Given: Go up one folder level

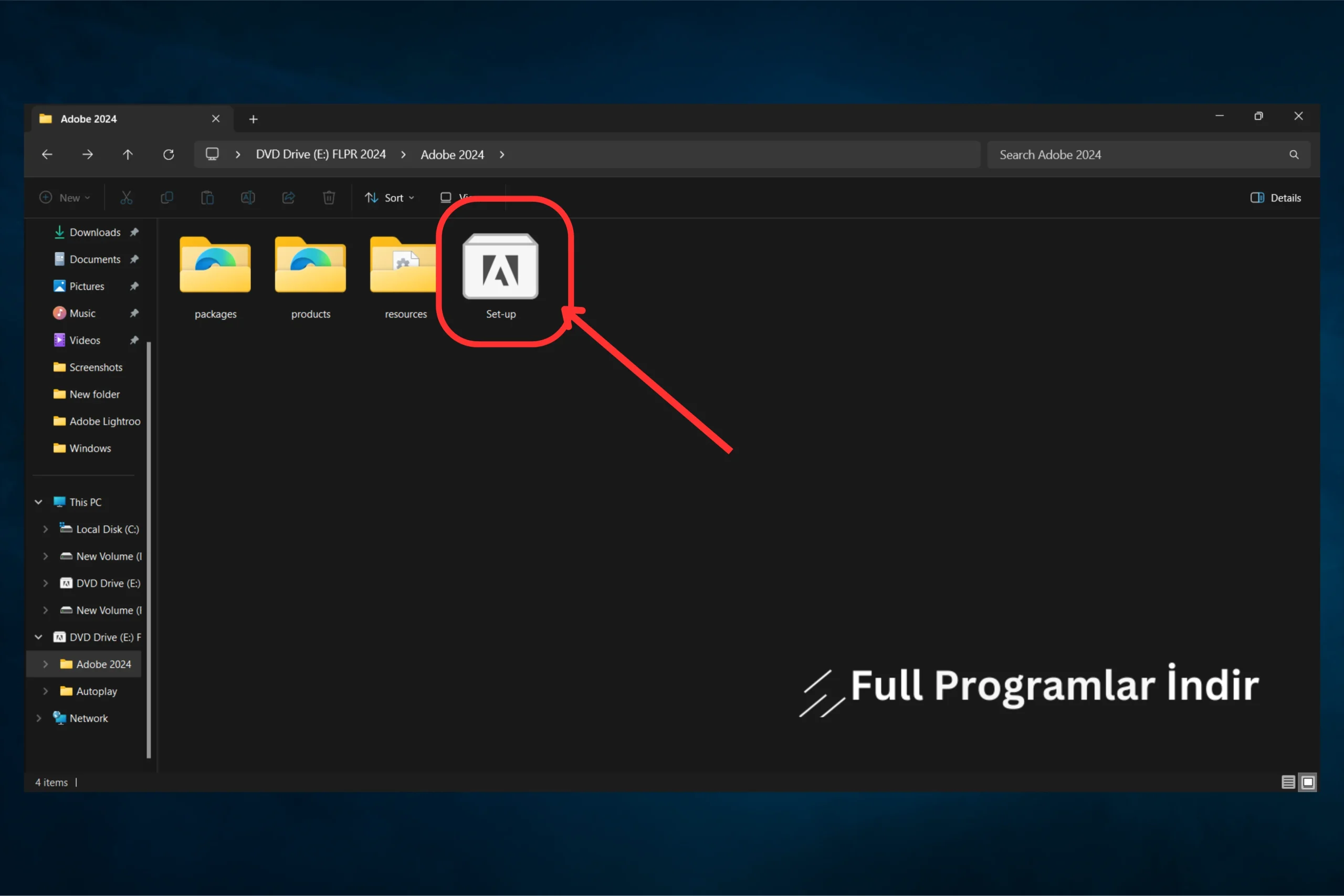Looking at the screenshot, I should [x=128, y=154].
